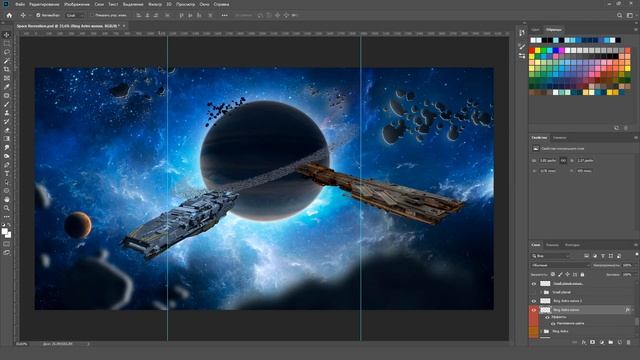The height and width of the screenshot is (360, 640).
Task: Select the Pen tool
Action: (7, 165)
